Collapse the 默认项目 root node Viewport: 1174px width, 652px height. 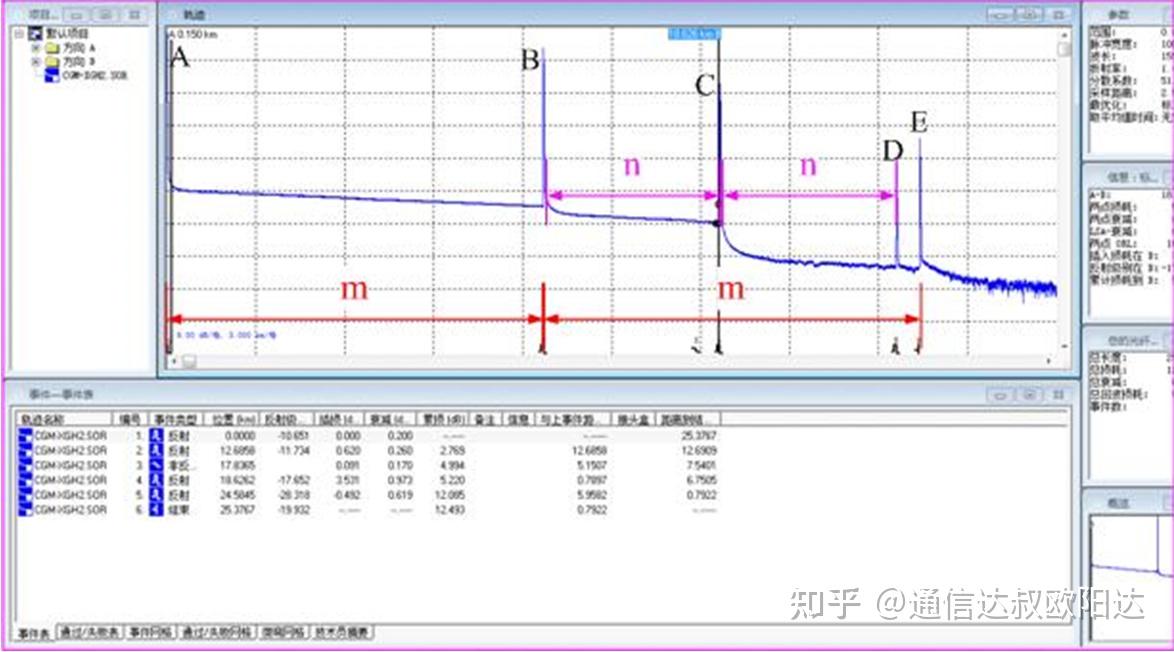[18, 33]
